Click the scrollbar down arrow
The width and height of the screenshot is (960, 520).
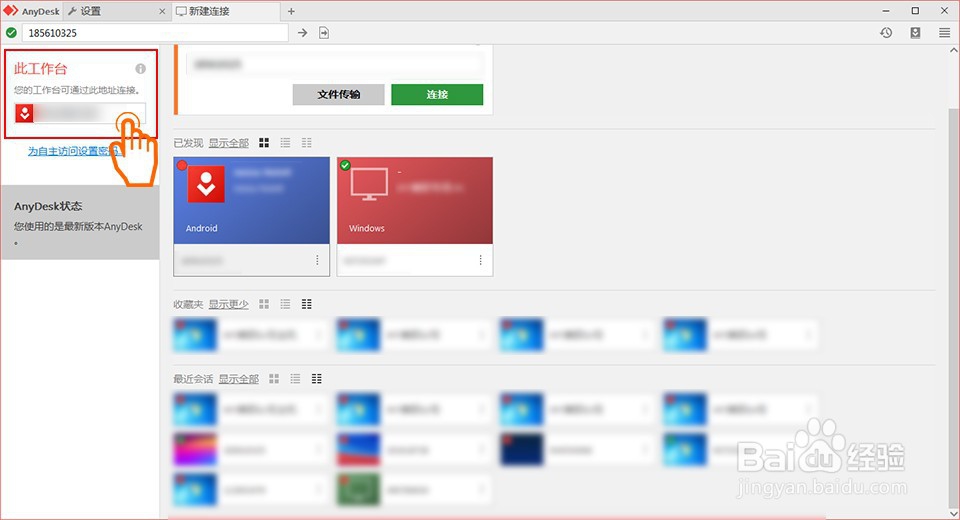(954, 513)
